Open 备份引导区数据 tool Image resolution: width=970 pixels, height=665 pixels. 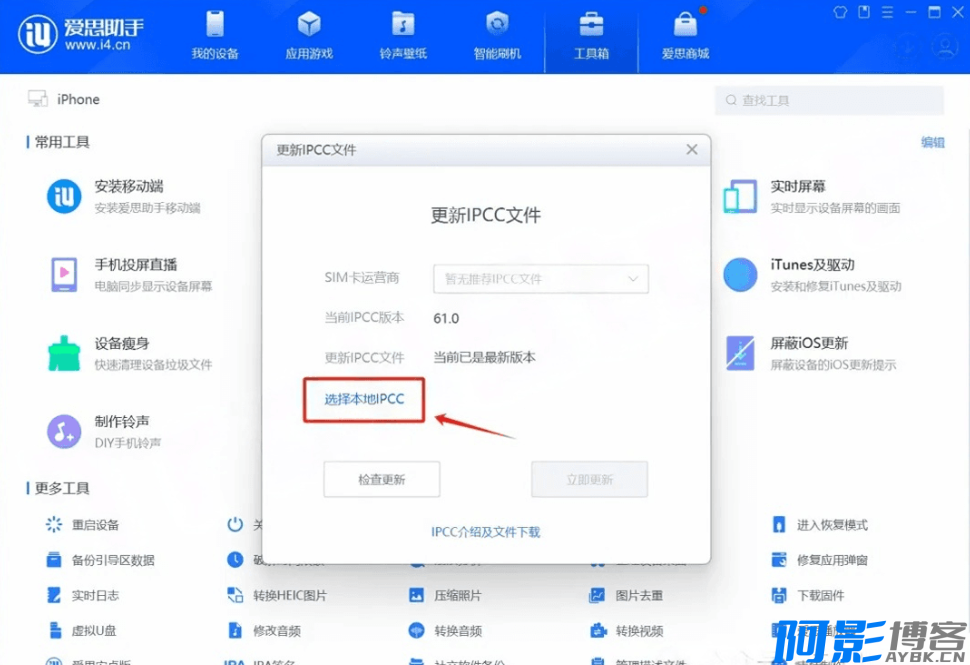[x=100, y=560]
